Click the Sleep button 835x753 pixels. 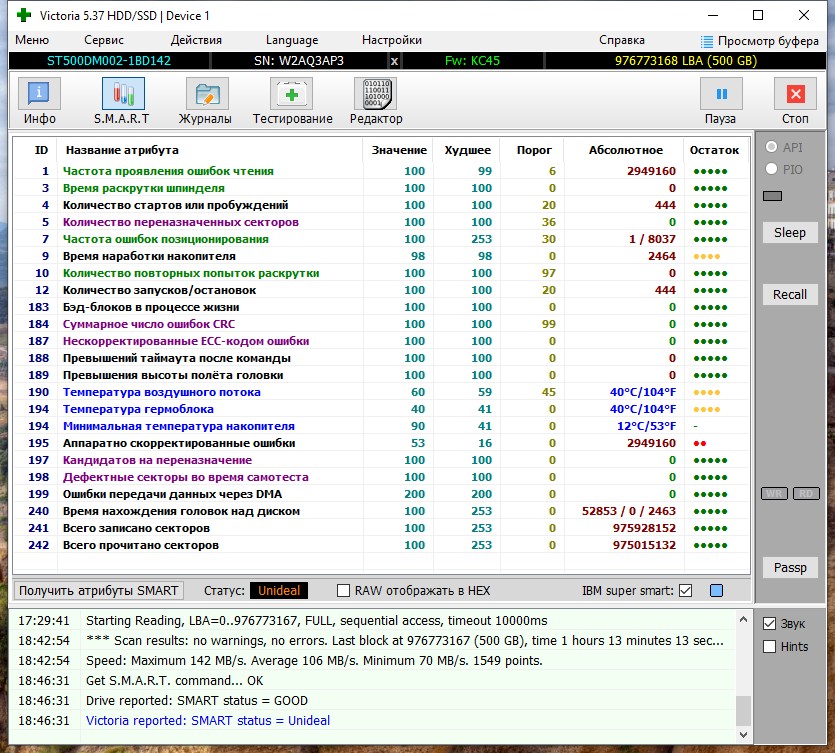tap(790, 233)
